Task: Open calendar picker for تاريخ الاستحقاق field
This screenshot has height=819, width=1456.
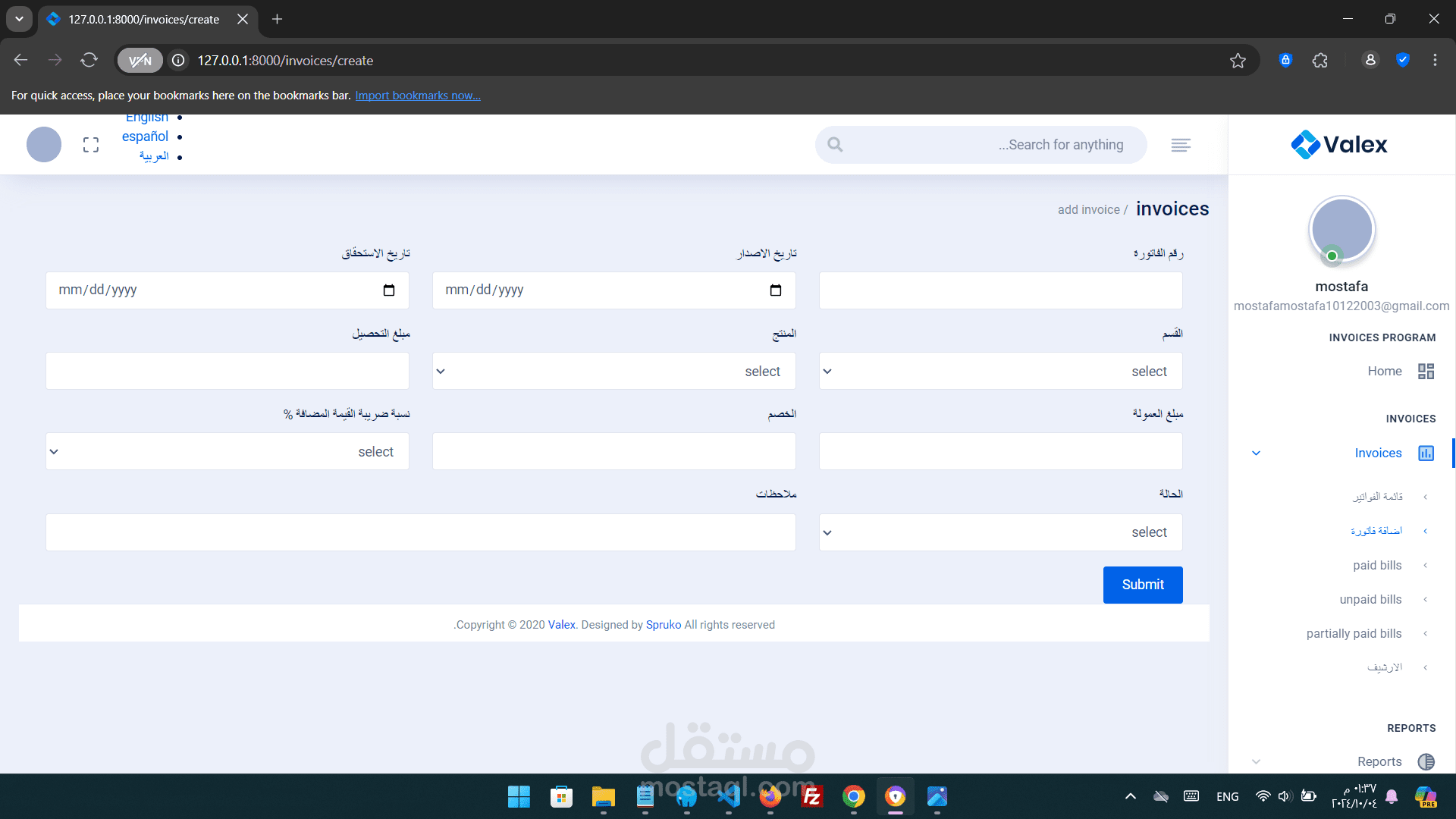Action: click(x=388, y=290)
